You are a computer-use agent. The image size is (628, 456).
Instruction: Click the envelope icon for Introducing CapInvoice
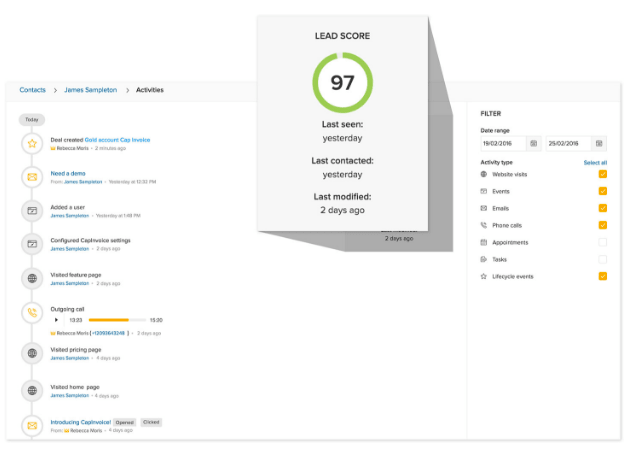[x=32, y=426]
